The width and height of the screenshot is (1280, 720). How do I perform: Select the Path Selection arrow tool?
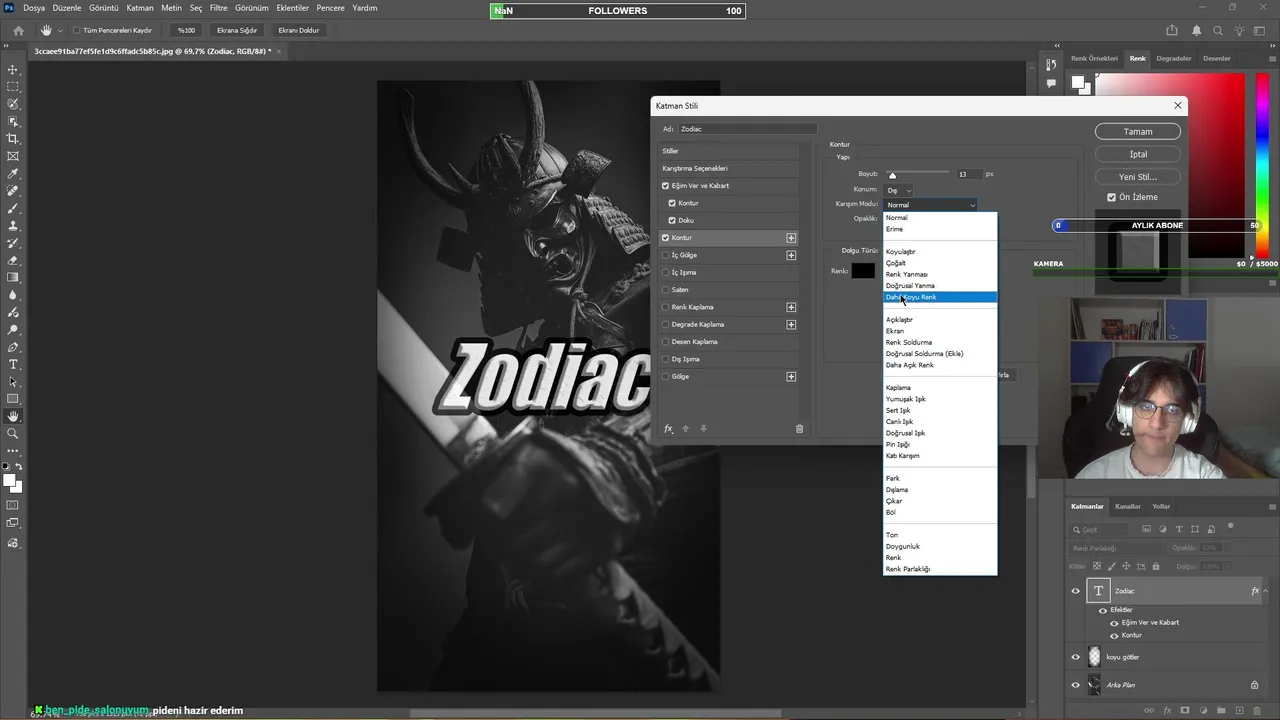pyautogui.click(x=13, y=382)
